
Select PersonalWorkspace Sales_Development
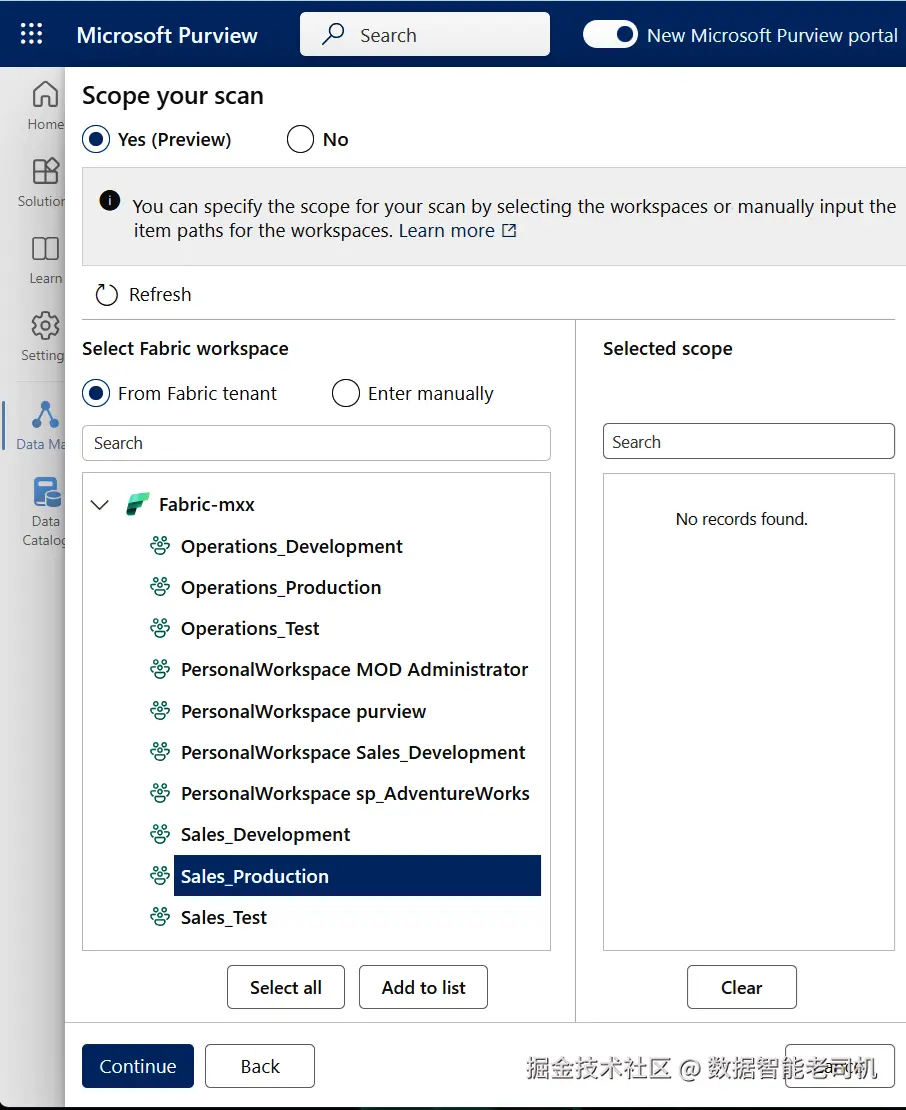[353, 753]
